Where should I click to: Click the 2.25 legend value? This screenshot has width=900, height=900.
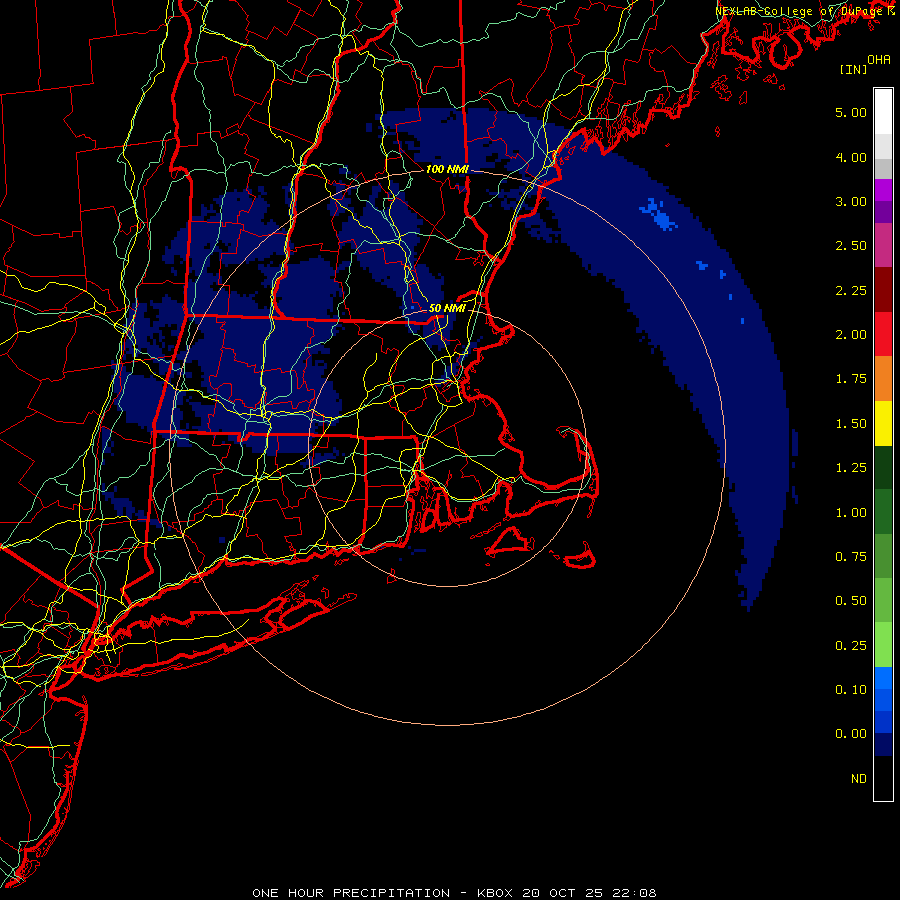(x=851, y=290)
